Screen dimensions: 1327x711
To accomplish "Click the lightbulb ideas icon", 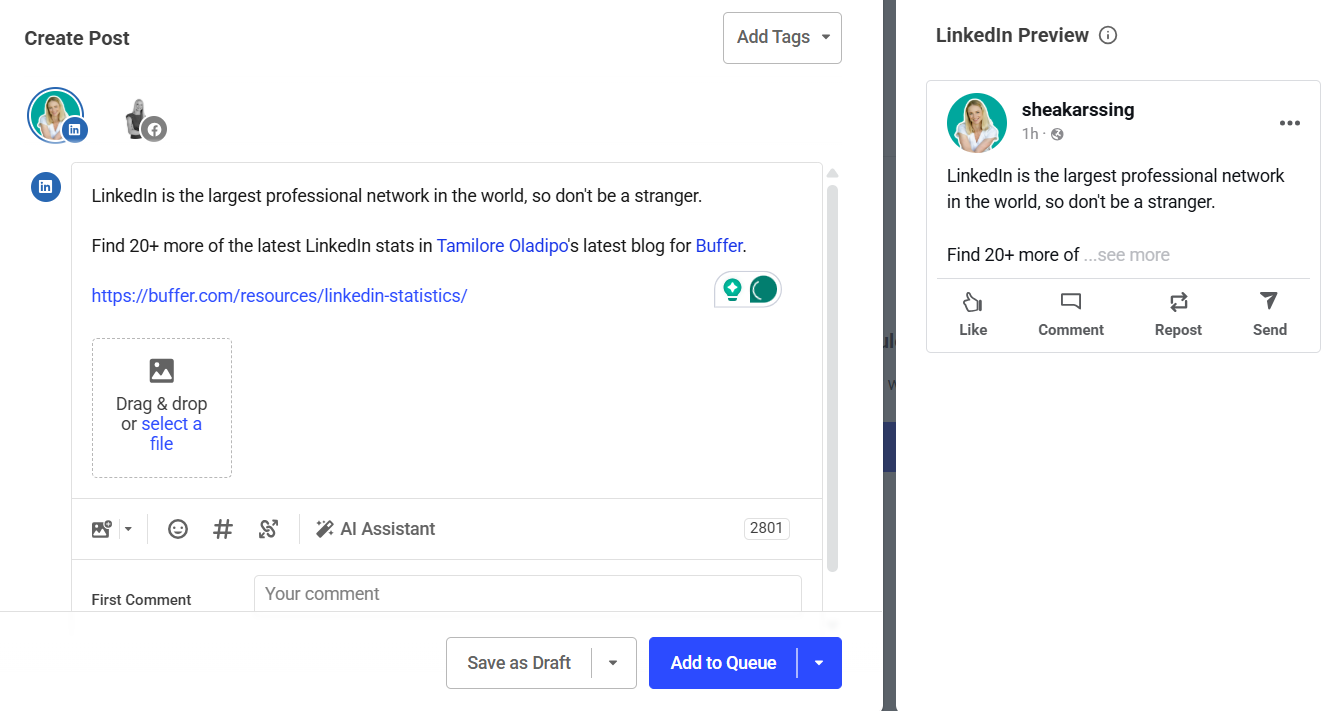I will pos(733,289).
